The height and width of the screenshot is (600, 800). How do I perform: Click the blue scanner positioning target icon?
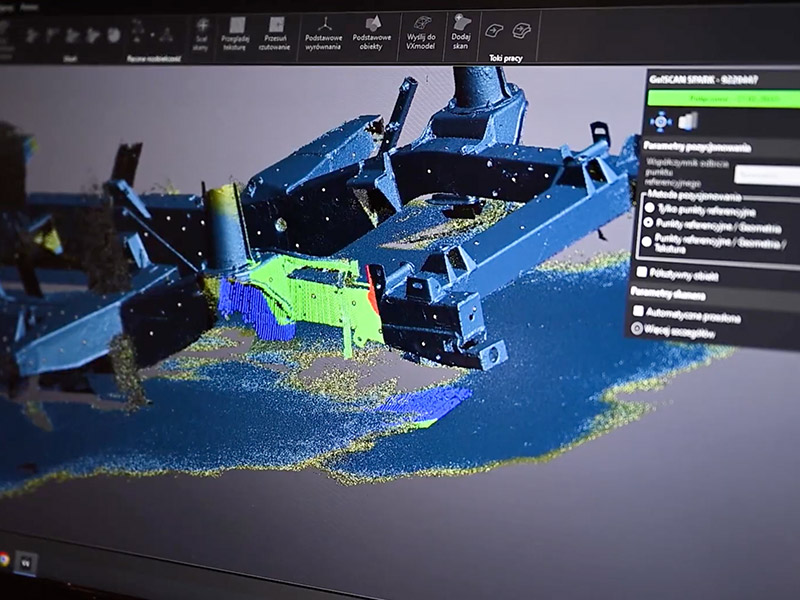[660, 121]
